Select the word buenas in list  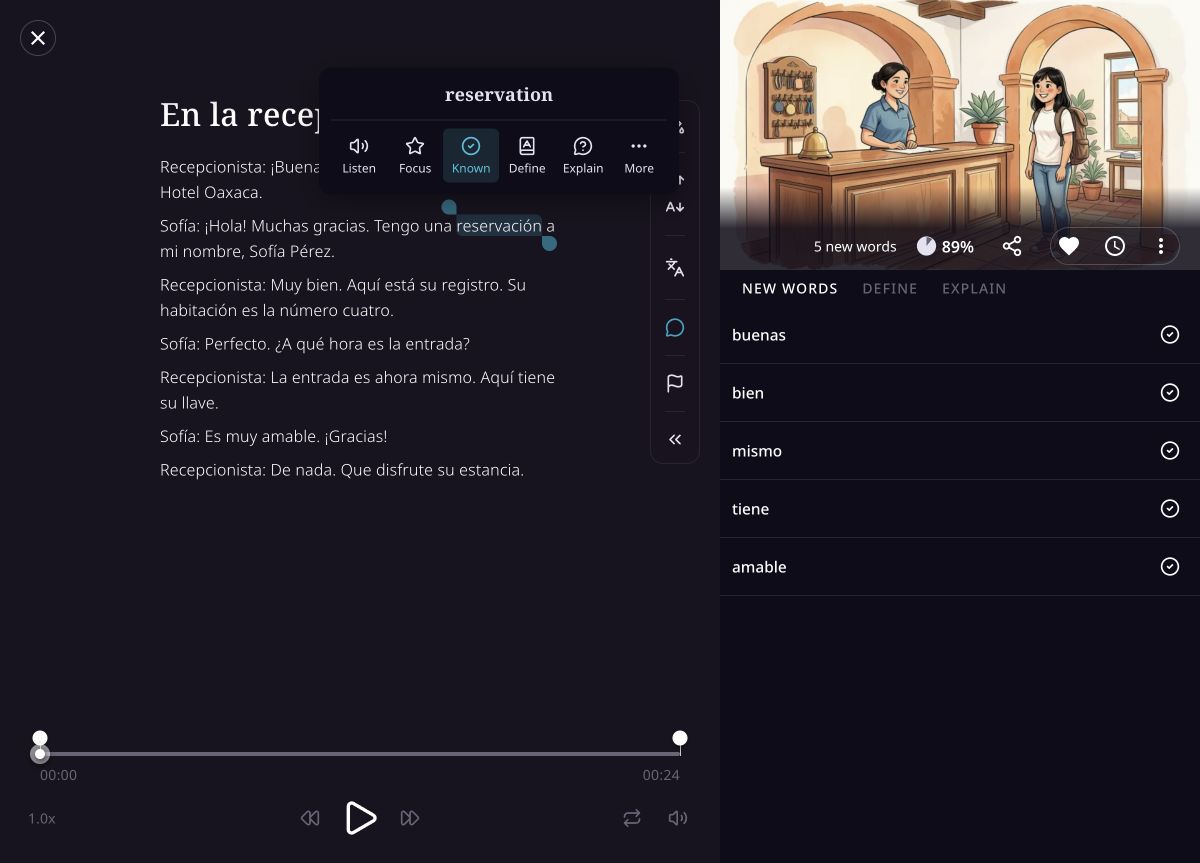[759, 335]
